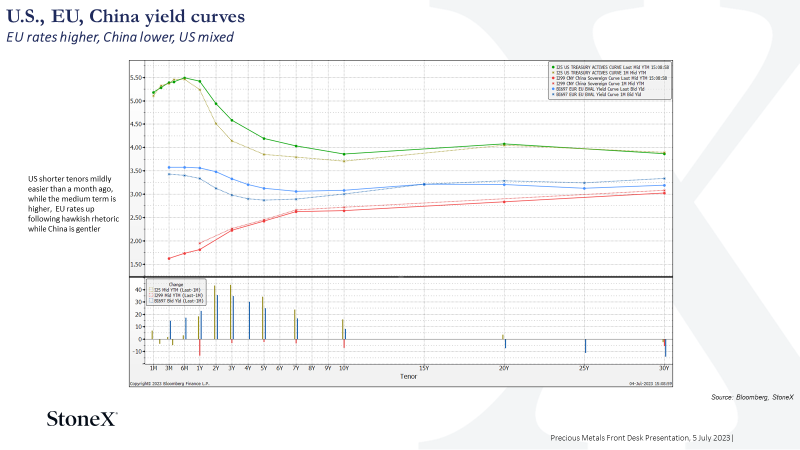Image resolution: width=800 pixels, height=450 pixels.
Task: Click the 20Y tenor label
Action: tap(504, 368)
